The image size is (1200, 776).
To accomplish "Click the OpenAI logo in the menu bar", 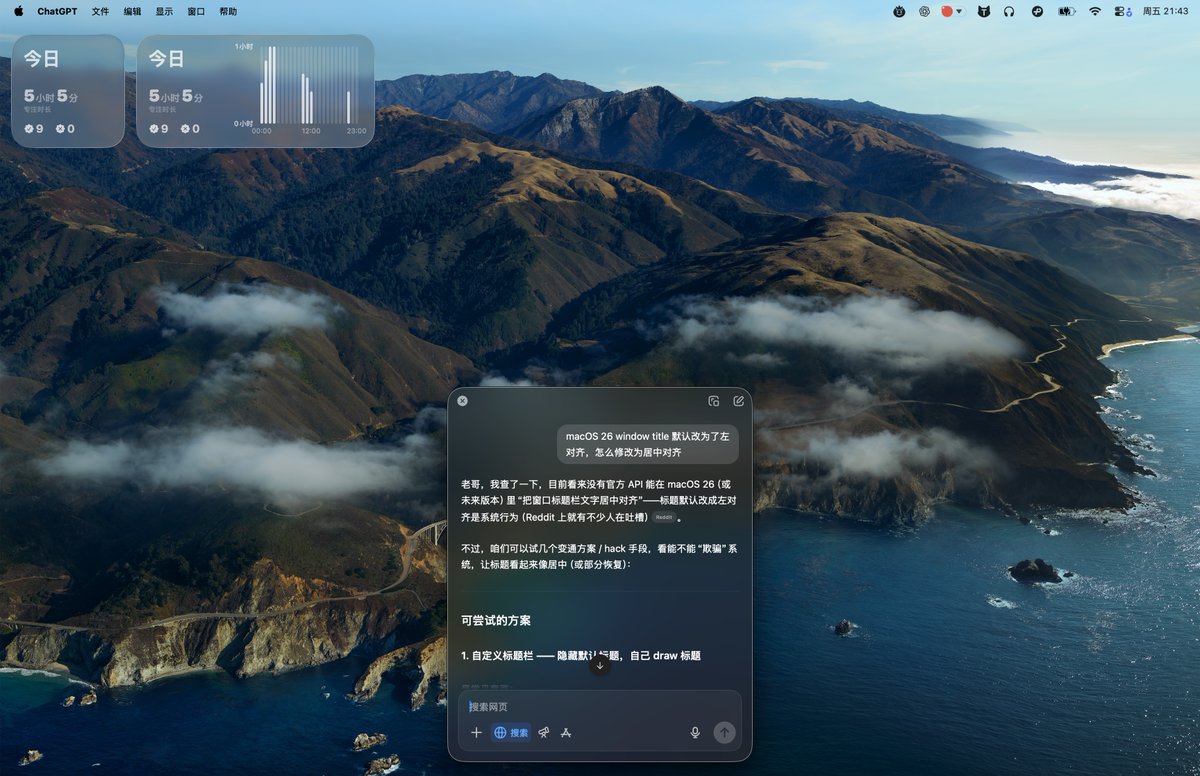I will pyautogui.click(x=924, y=12).
